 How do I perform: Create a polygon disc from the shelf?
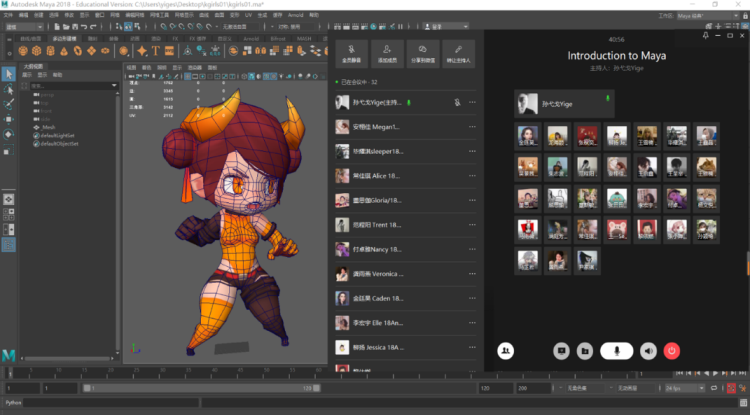(105, 51)
